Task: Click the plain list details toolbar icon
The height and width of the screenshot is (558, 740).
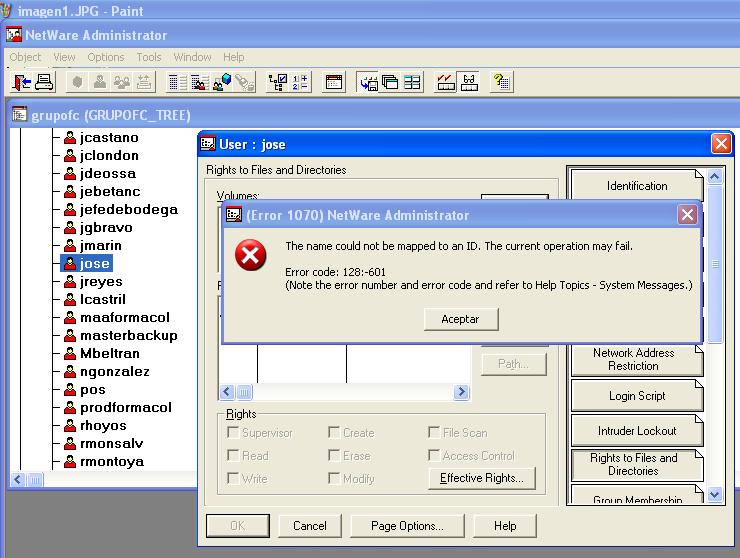Action: [178, 82]
